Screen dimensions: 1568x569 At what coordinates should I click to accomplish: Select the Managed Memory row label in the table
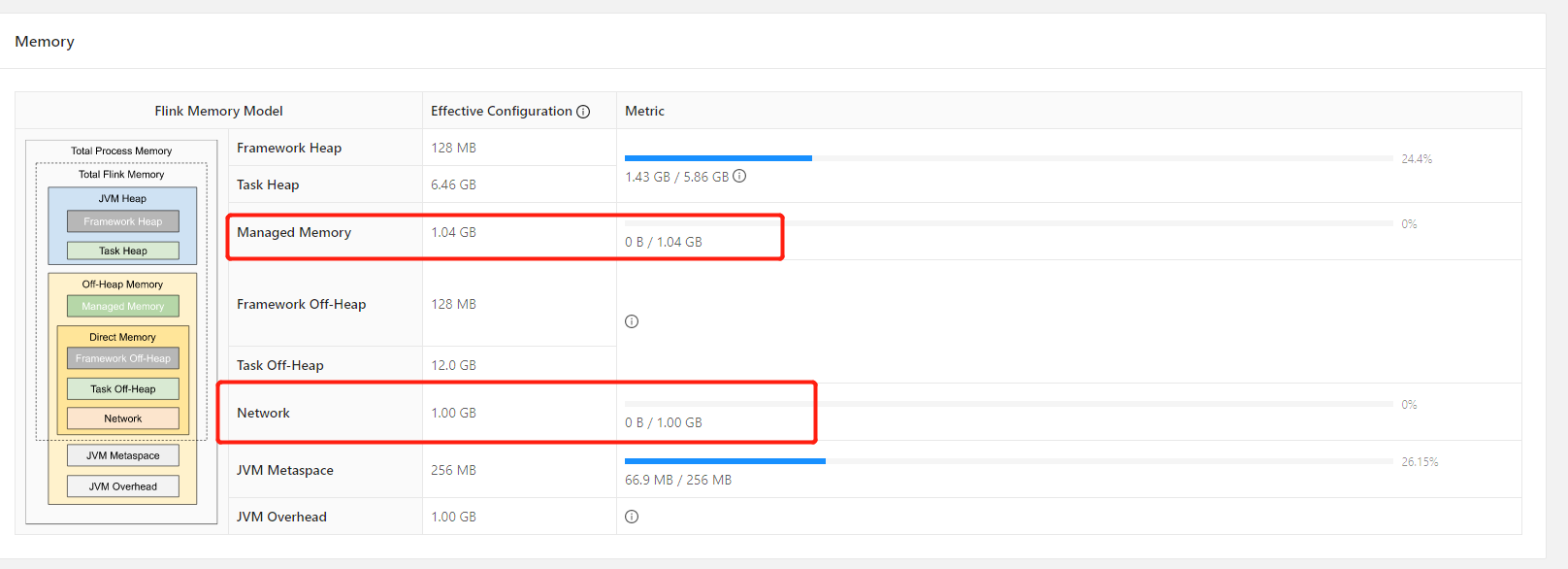[x=294, y=232]
